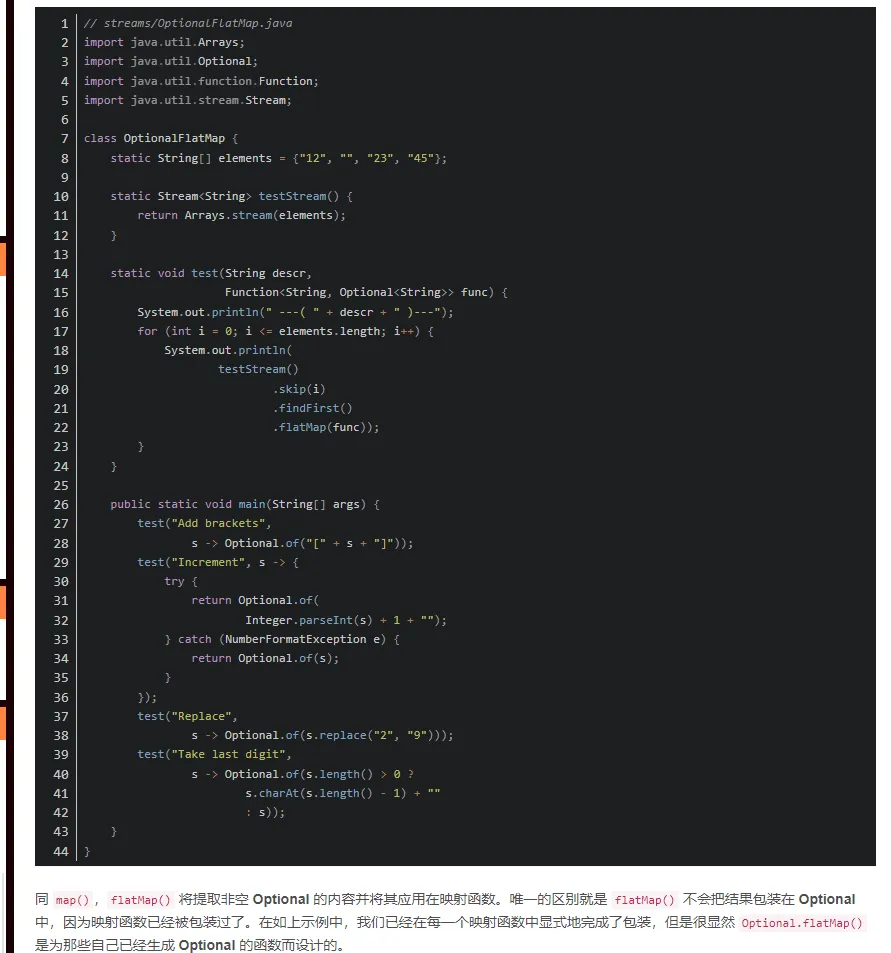Click 'class OptionalFlatMap {' declaration
891x953 pixels.
[161, 138]
